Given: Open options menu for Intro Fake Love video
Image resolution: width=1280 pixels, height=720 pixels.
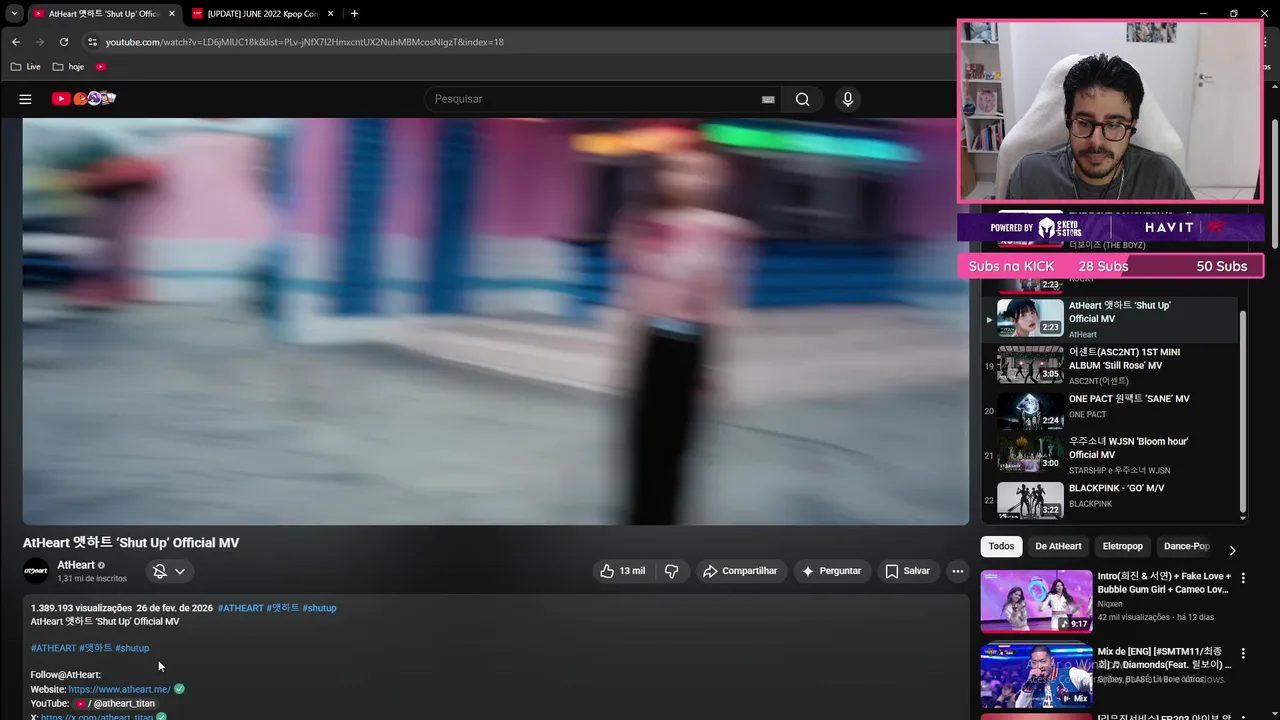Looking at the screenshot, I should pyautogui.click(x=1243, y=578).
